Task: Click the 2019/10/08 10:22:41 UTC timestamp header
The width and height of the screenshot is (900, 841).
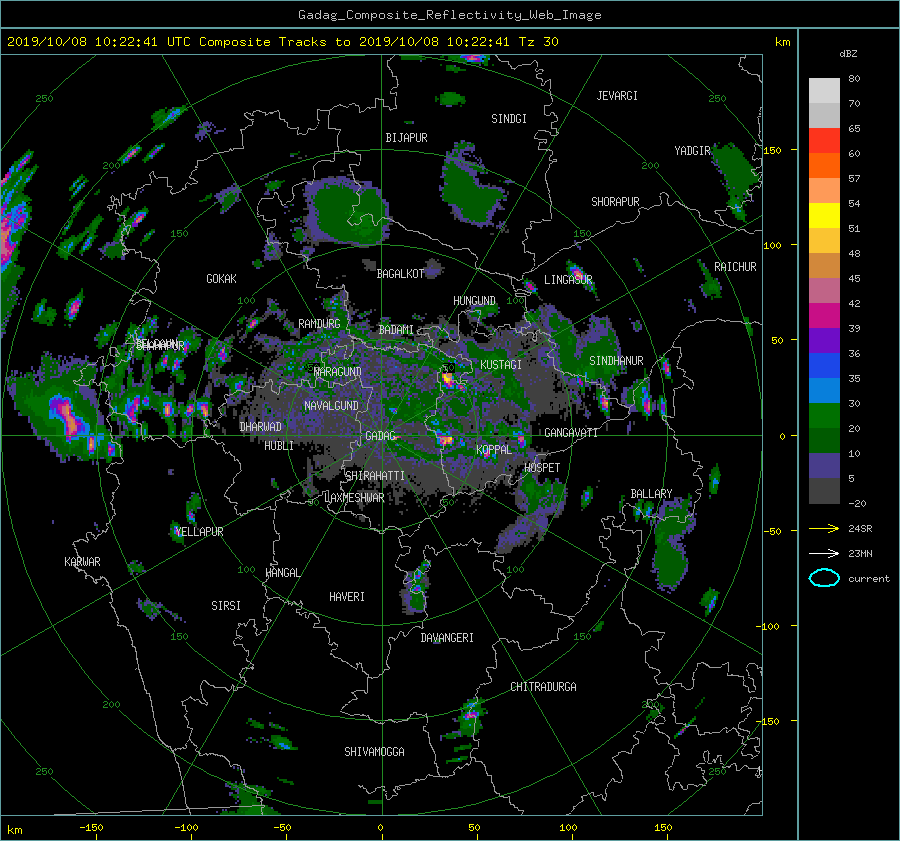Action: 282,42
